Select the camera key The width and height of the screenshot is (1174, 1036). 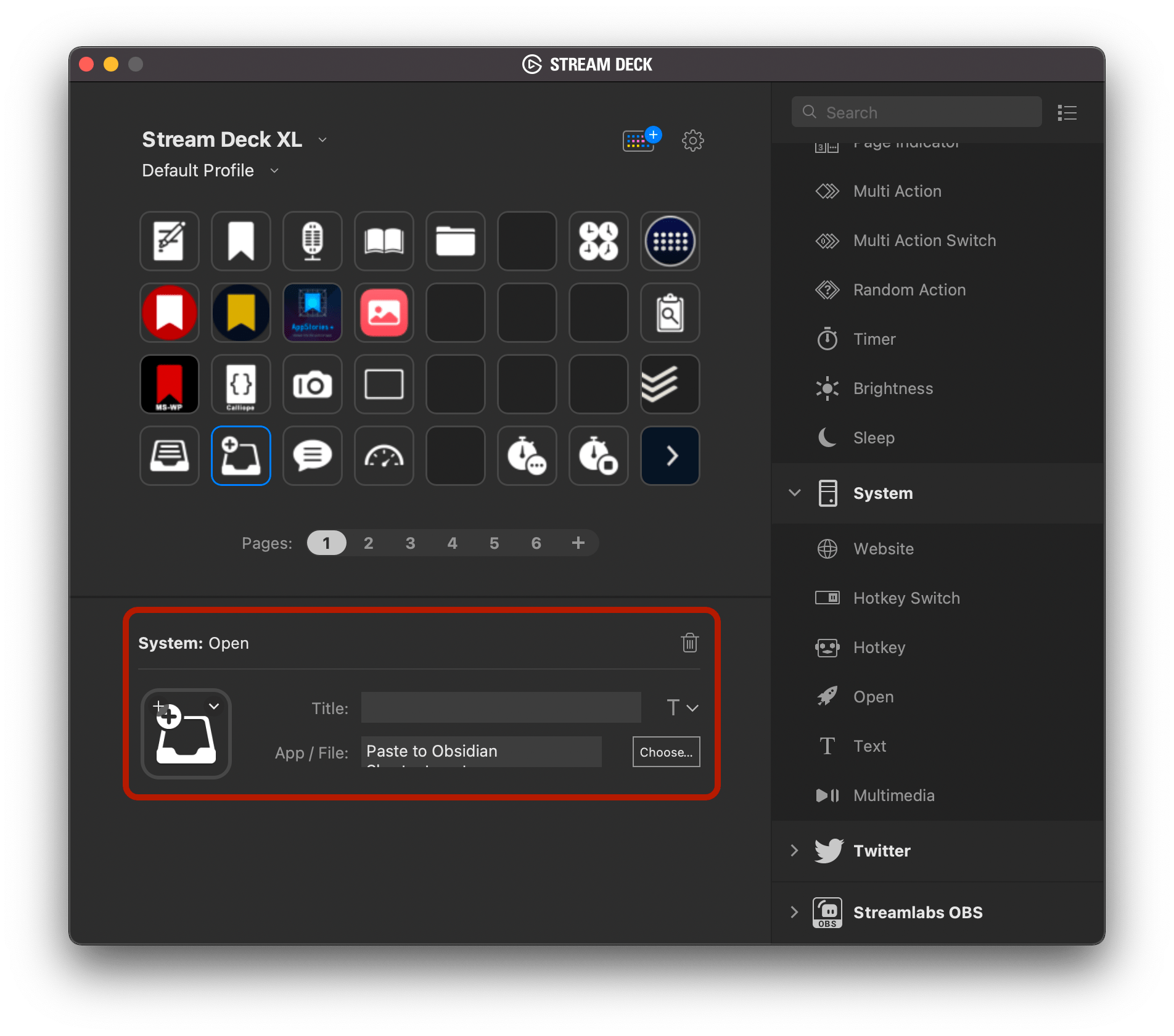point(313,384)
